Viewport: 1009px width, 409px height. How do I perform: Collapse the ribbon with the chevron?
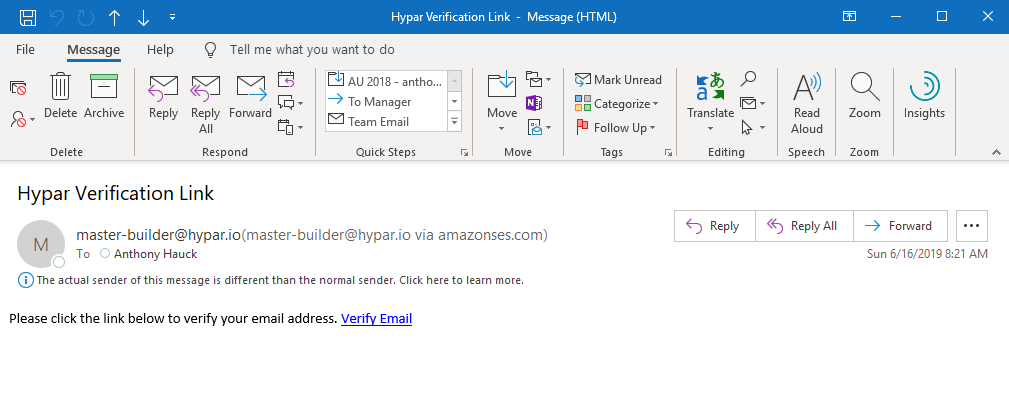coord(996,153)
